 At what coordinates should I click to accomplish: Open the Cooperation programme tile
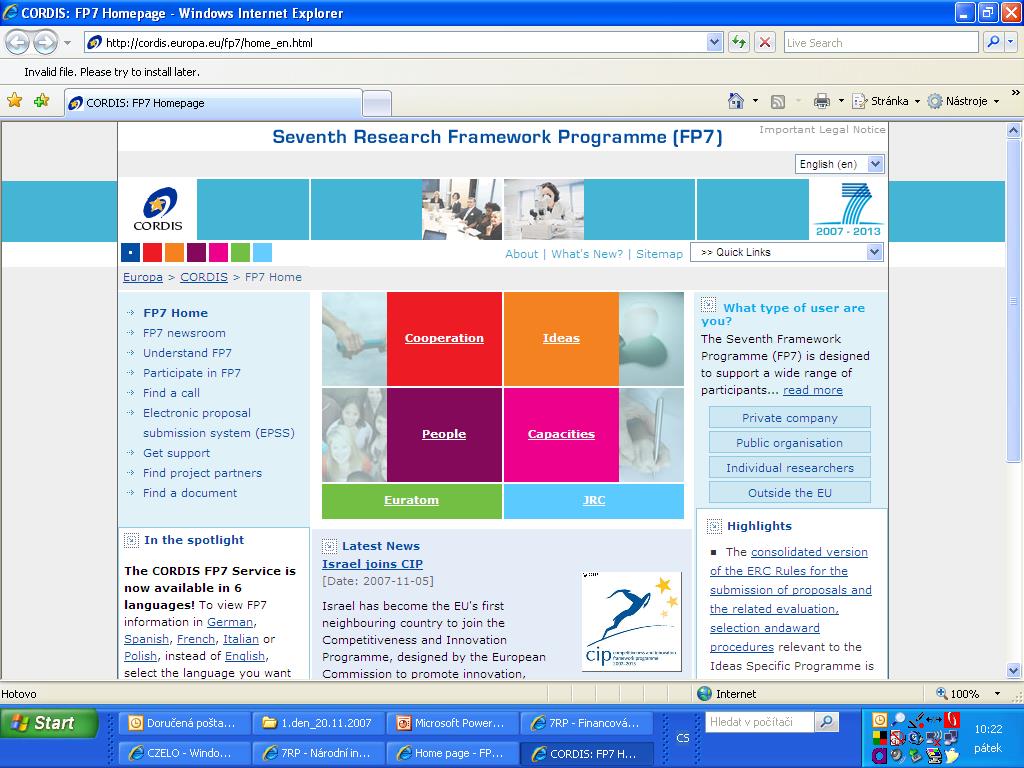point(444,338)
